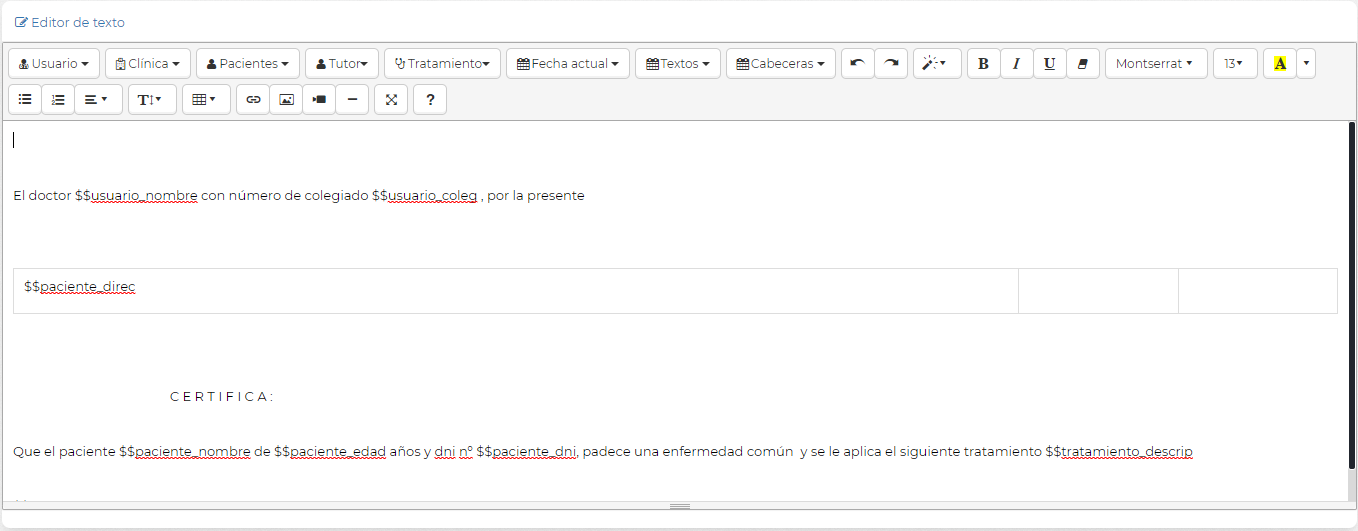This screenshot has width=1358, height=531.
Task: Toggle bold formatting
Action: (x=983, y=64)
